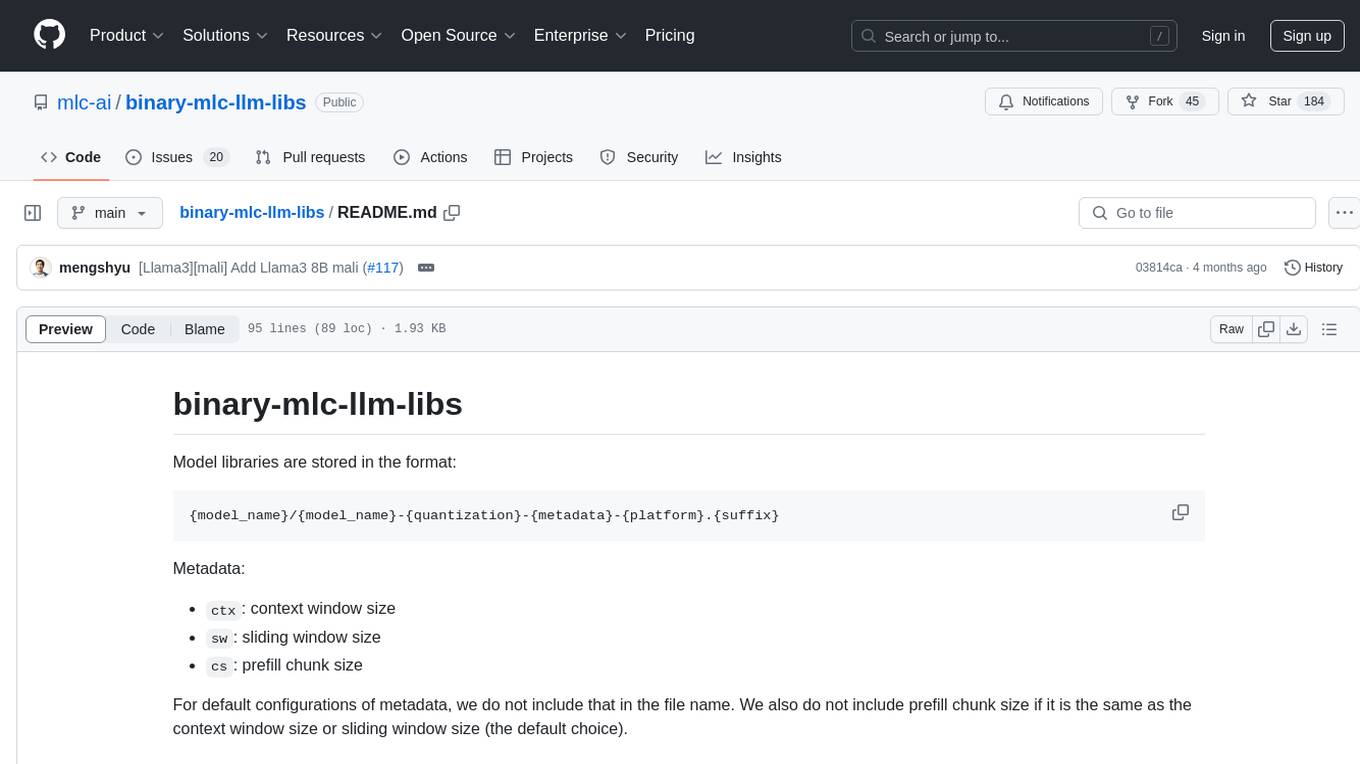Open the mlc-ai owner profile
The width and height of the screenshot is (1360, 764).
click(84, 102)
